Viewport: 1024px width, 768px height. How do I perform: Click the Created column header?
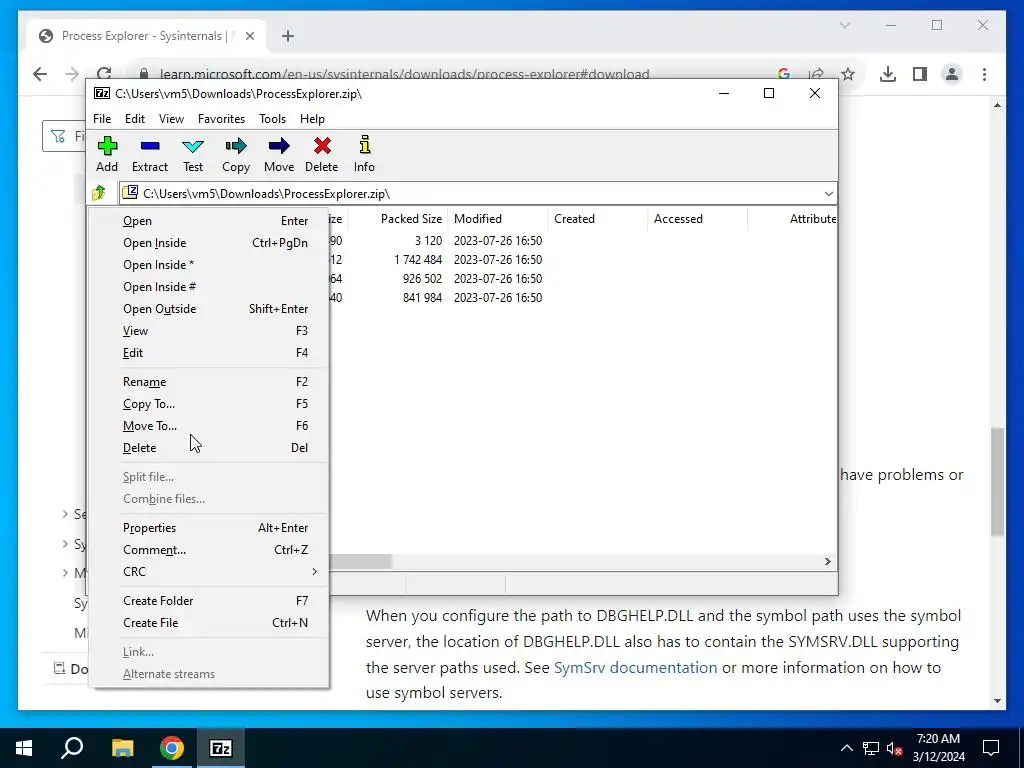tap(598, 219)
